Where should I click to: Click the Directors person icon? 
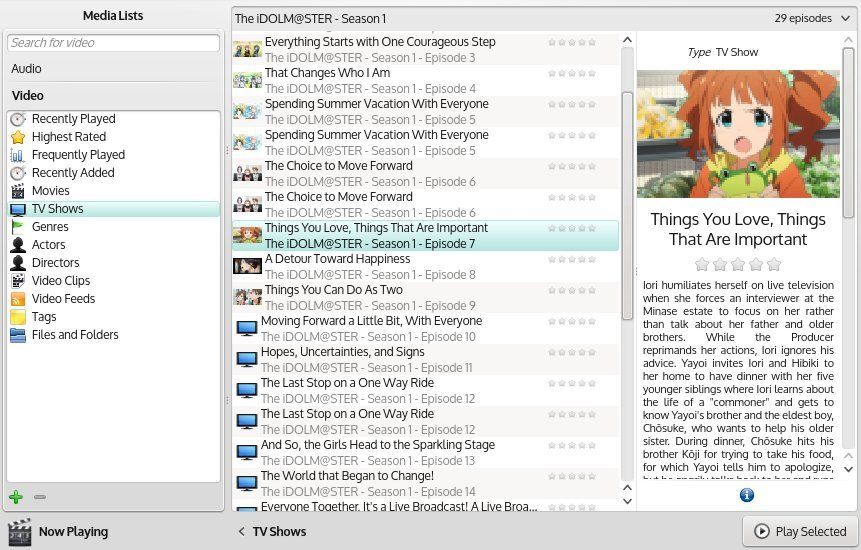18,263
